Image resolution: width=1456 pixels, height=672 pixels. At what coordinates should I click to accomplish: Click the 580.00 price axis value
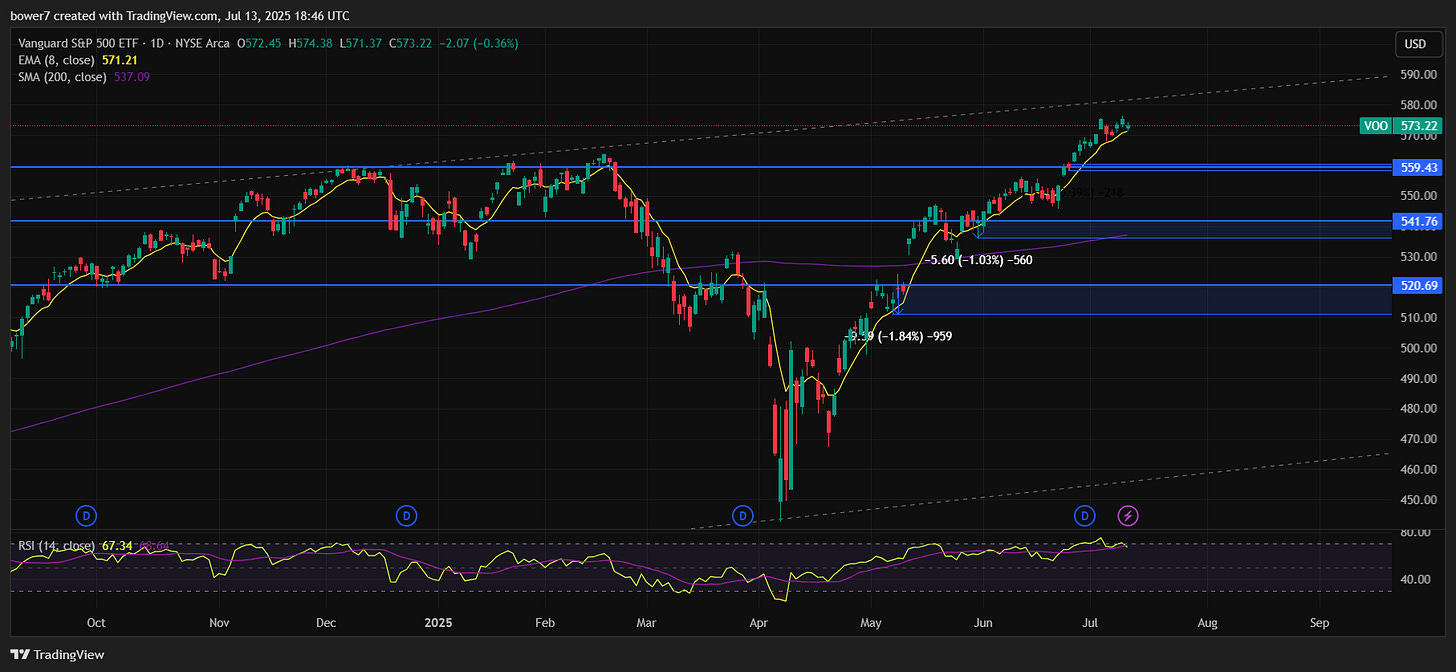point(1416,105)
